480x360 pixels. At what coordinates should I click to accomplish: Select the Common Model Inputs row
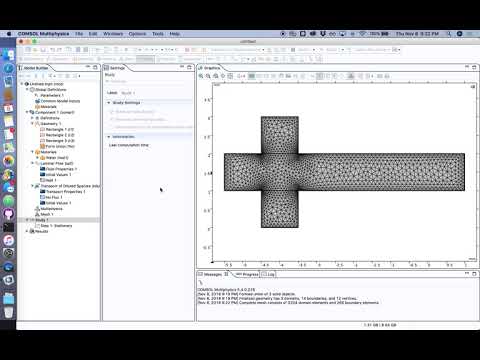[58, 101]
